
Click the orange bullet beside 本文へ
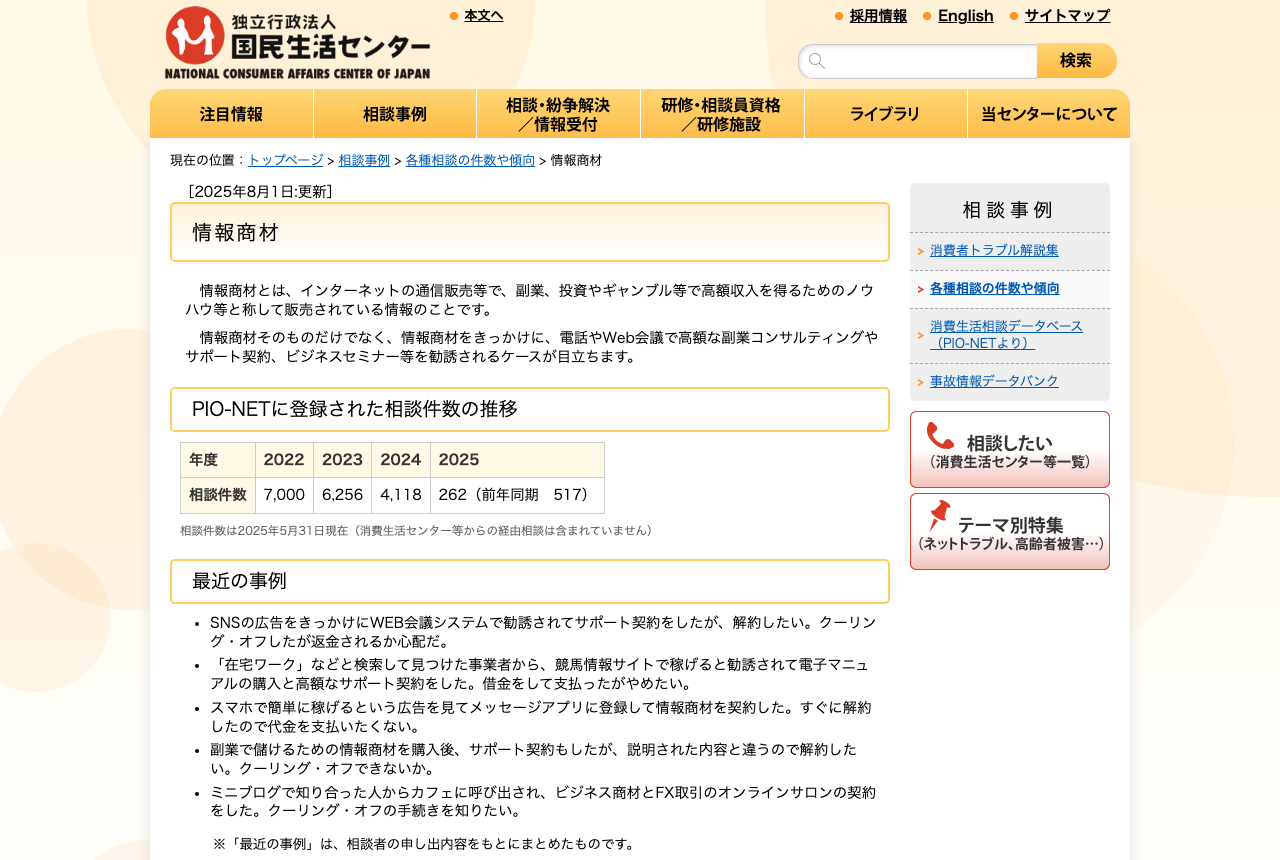(x=454, y=16)
